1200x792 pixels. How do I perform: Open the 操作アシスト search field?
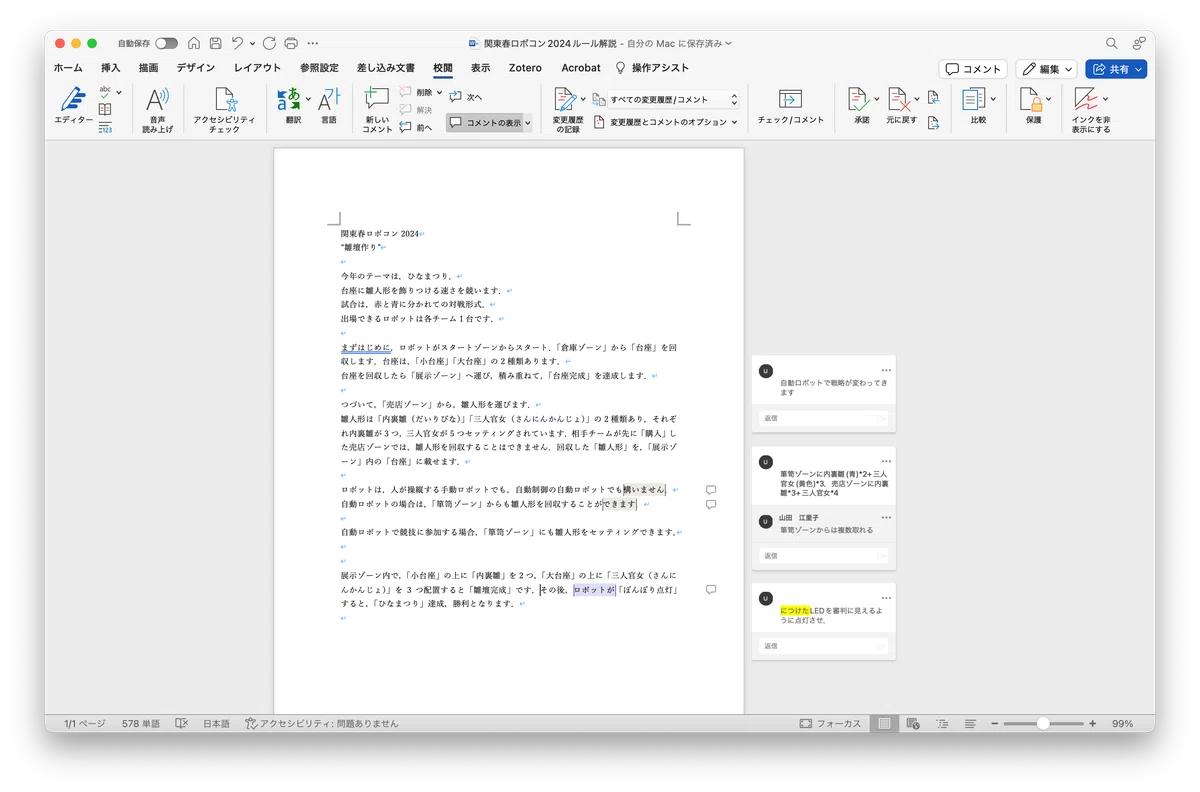(652, 68)
